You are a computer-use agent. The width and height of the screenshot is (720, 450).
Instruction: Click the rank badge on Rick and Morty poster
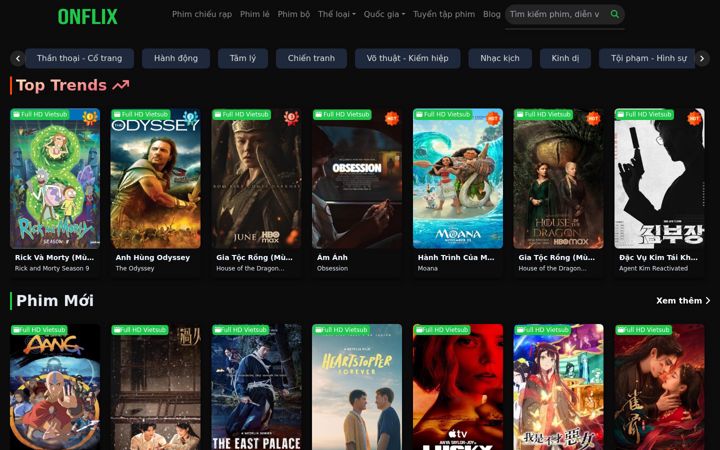pyautogui.click(x=90, y=118)
